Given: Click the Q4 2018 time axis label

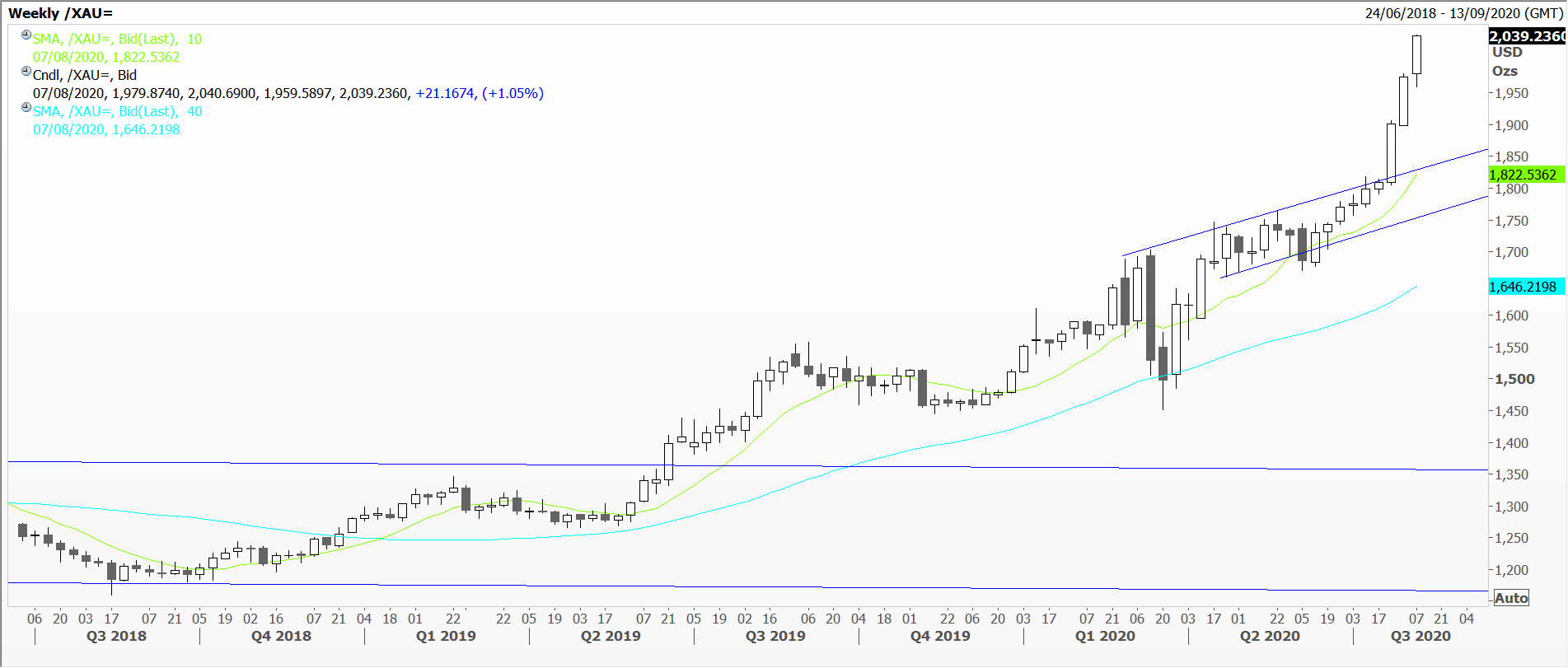Looking at the screenshot, I should [x=281, y=636].
